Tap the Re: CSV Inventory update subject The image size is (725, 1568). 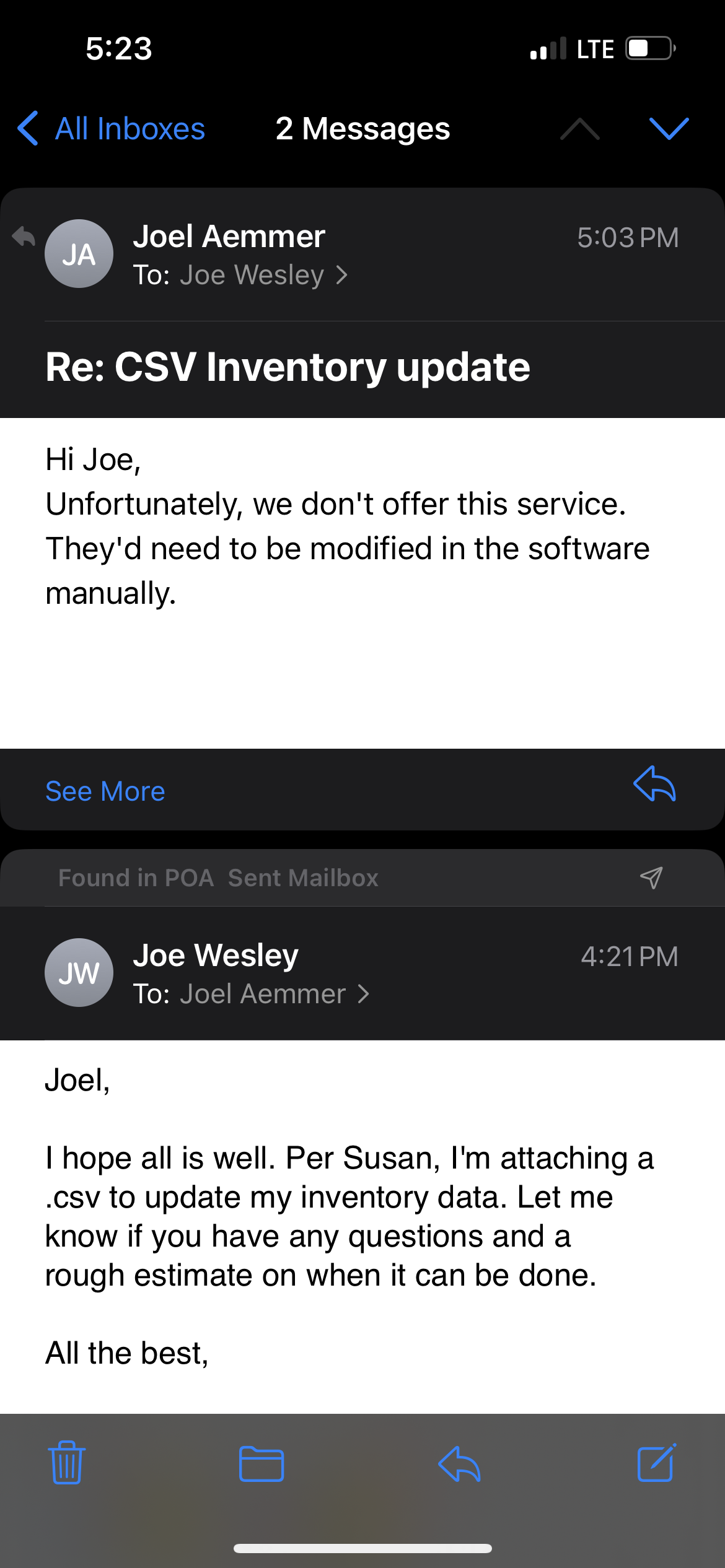pyautogui.click(x=288, y=367)
